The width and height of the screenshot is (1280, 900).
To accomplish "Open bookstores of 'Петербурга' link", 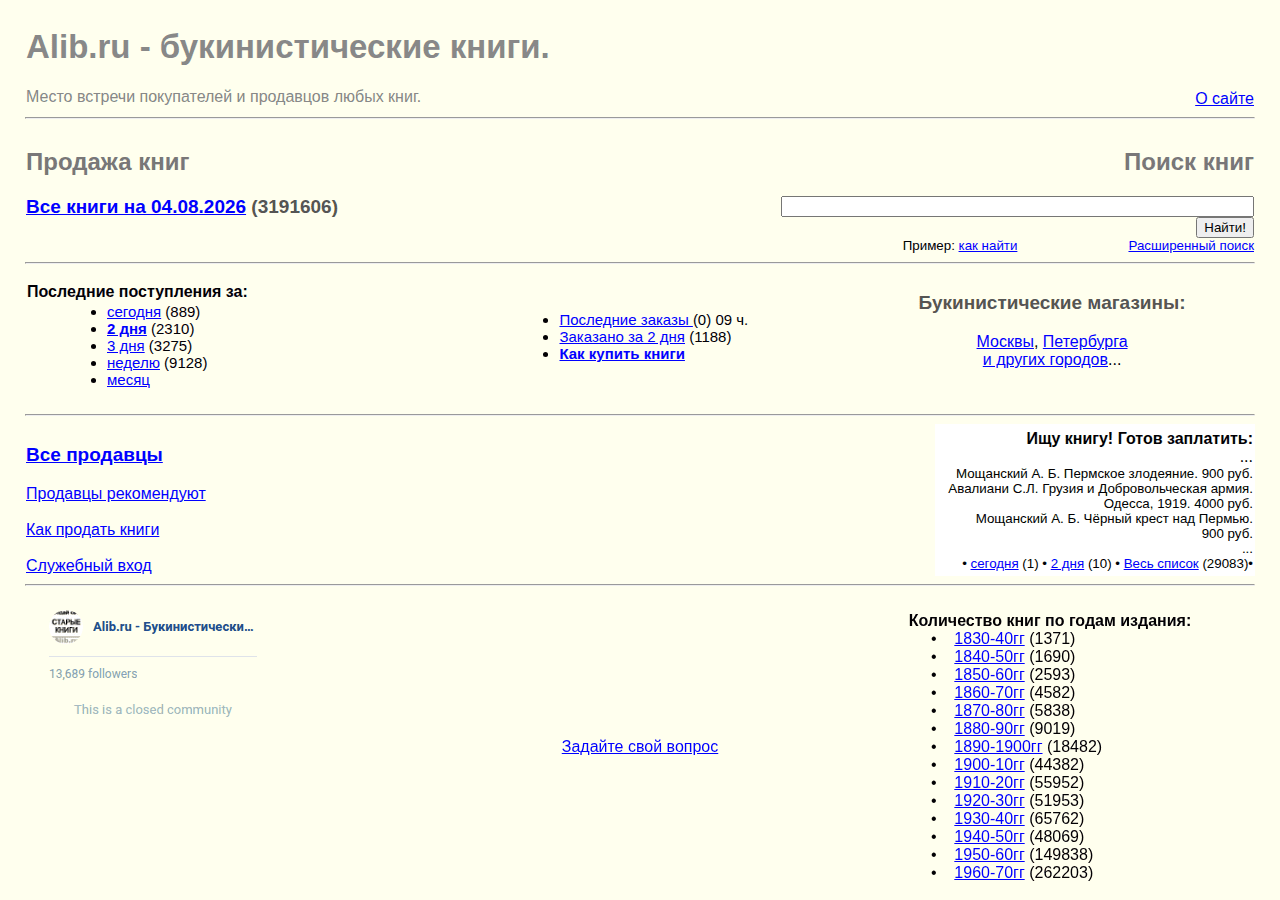I will click(x=1085, y=342).
